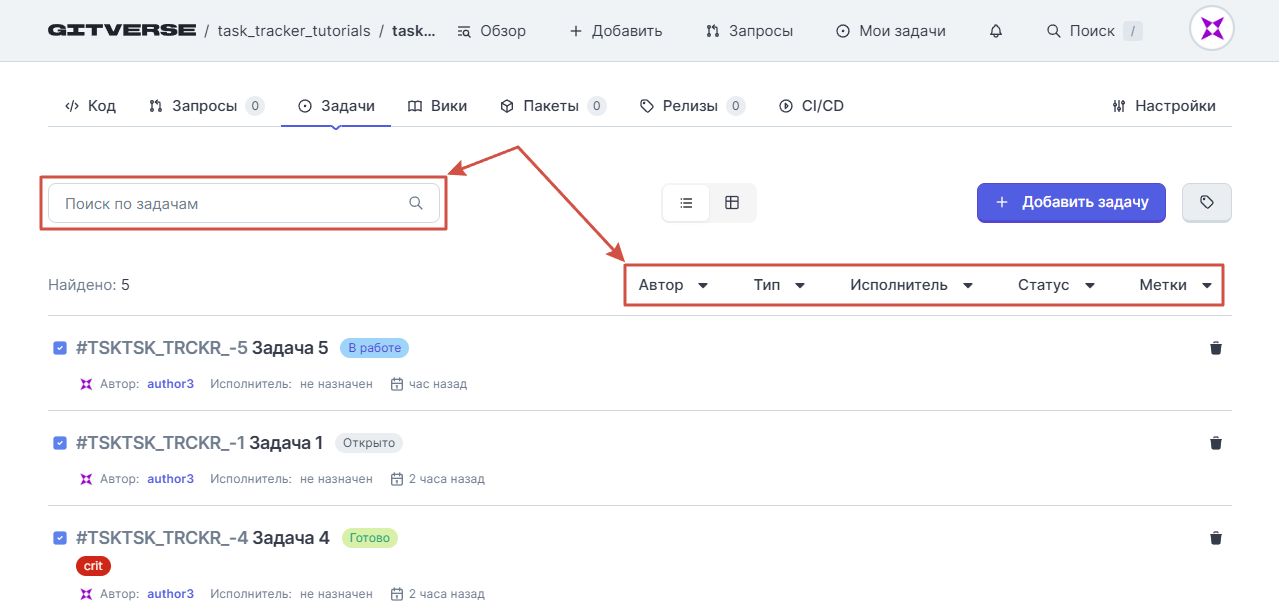The height and width of the screenshot is (610, 1279).
Task: Switch to board view icon
Action: 732,203
